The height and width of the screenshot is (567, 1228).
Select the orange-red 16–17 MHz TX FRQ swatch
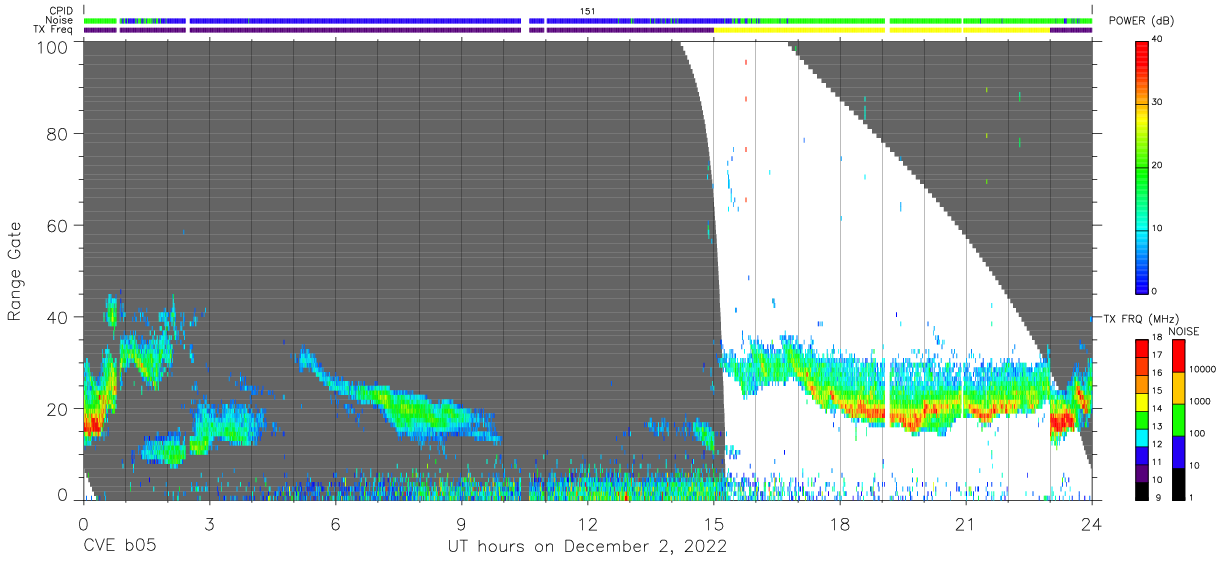pyautogui.click(x=1141, y=366)
